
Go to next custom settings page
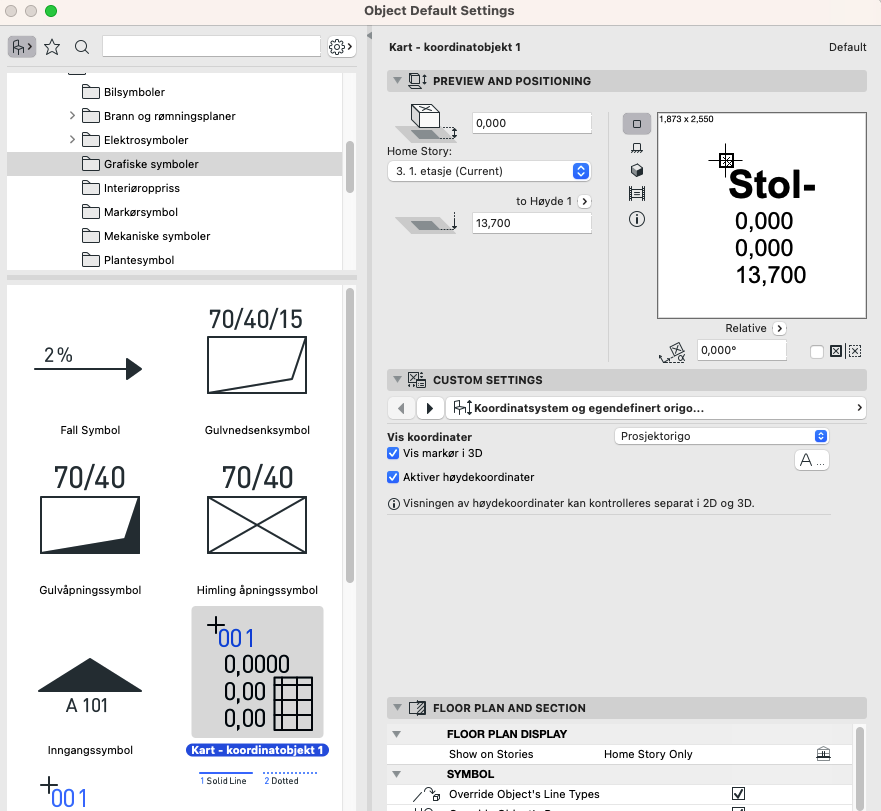[430, 408]
